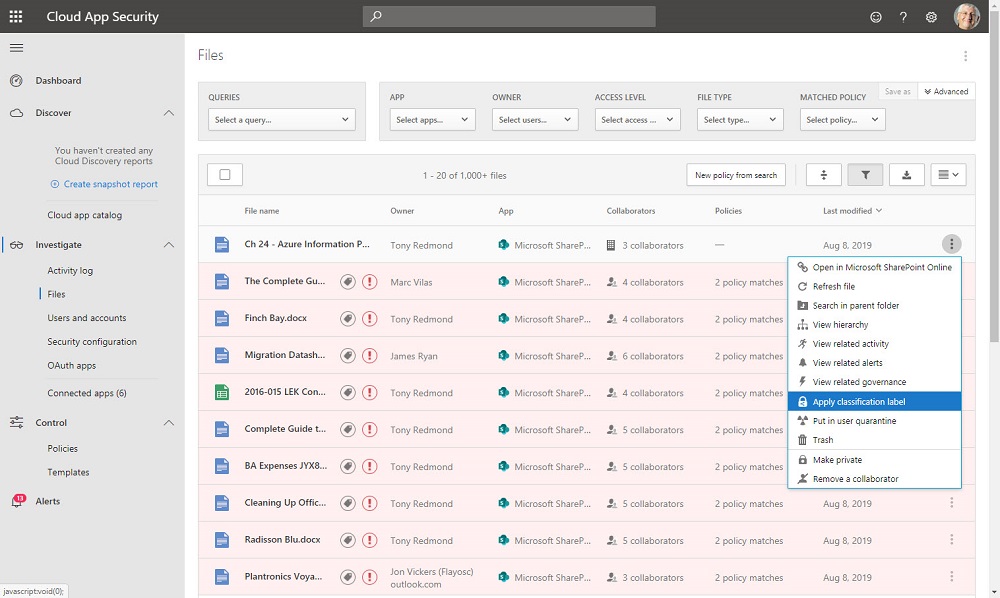
Task: Click the bulk selection toolbar icon
Action: click(x=823, y=175)
